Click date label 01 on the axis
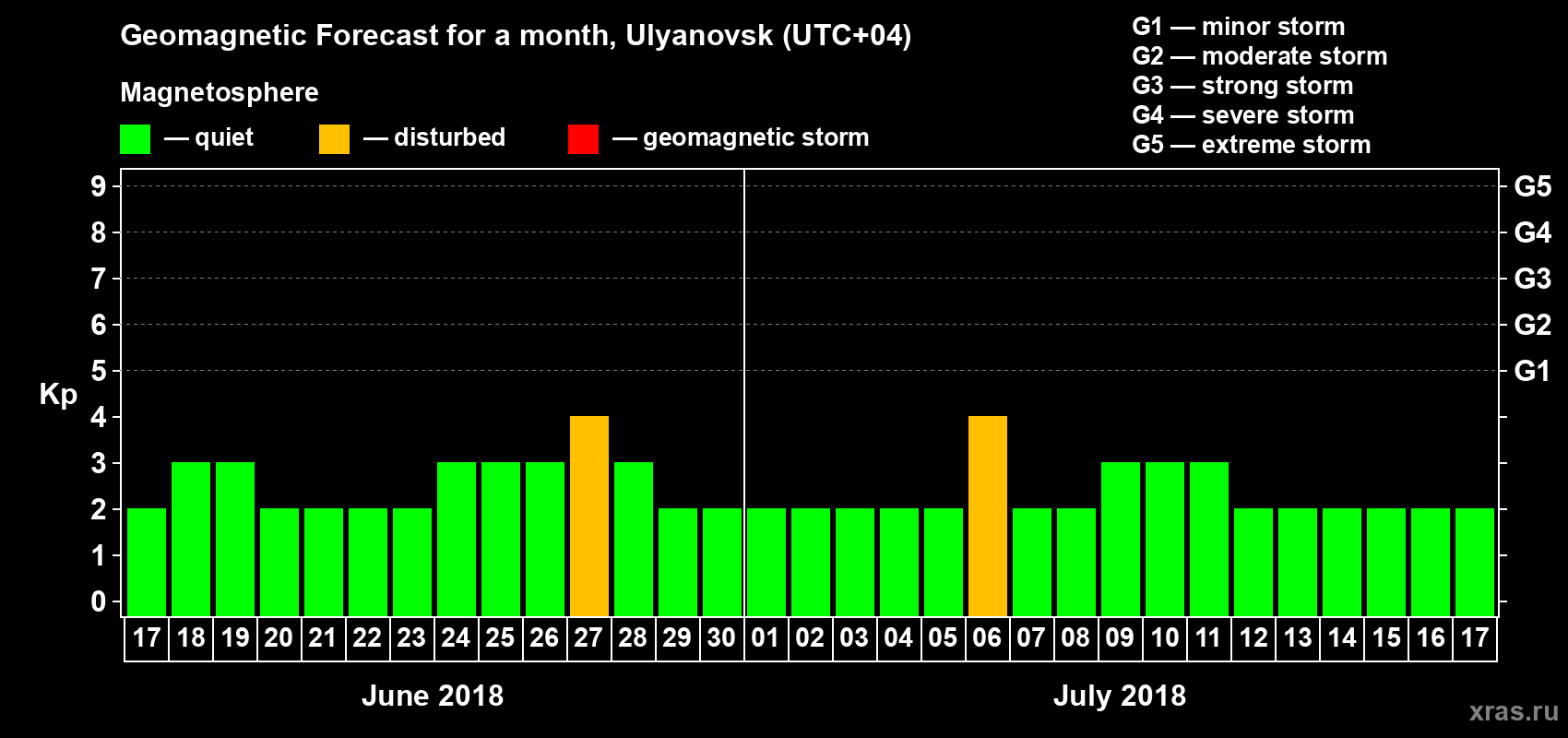 point(766,637)
